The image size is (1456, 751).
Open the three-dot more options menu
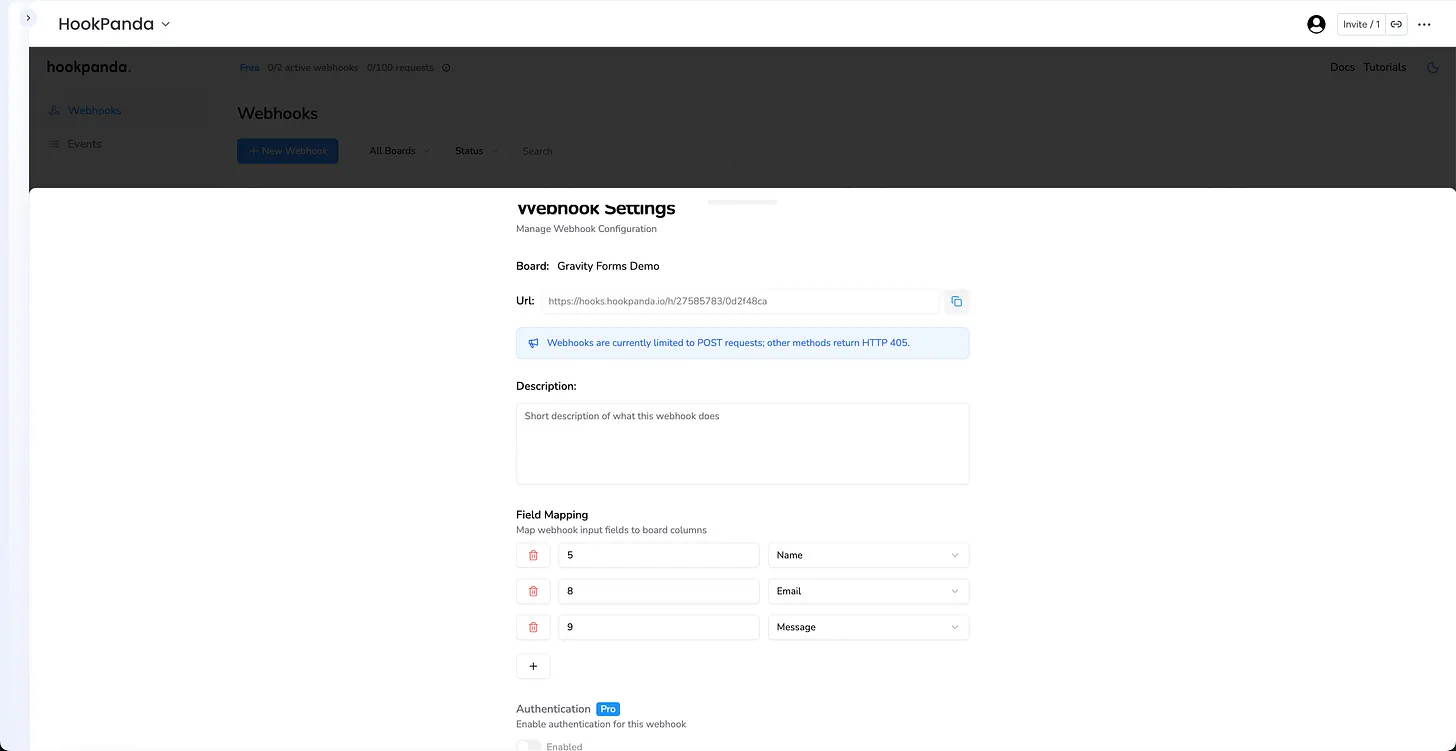(x=1425, y=24)
